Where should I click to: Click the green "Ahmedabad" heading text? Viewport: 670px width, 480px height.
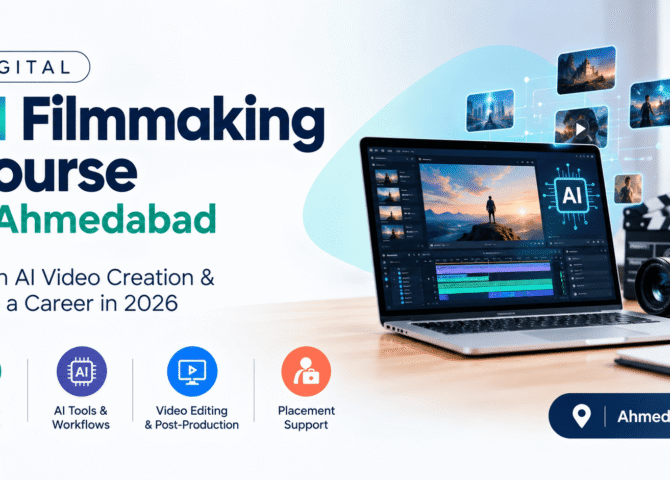(x=107, y=219)
